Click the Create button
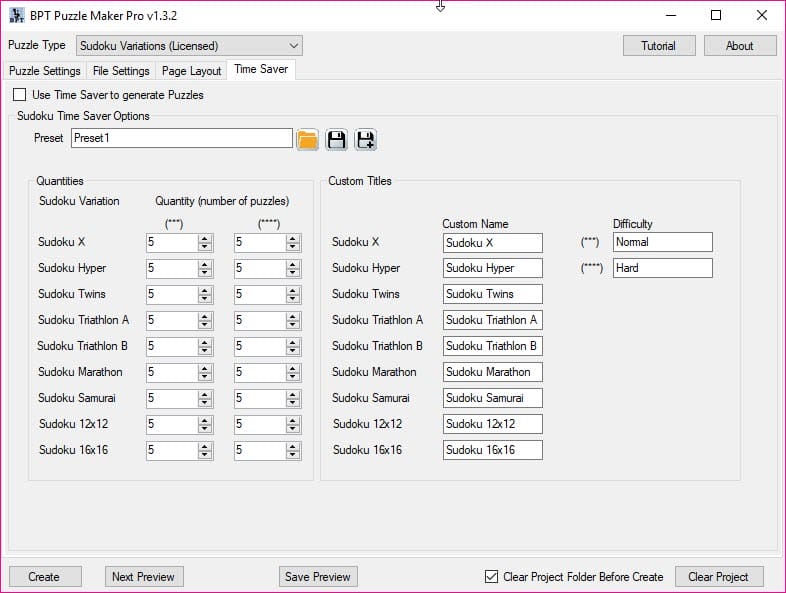The width and height of the screenshot is (786, 593). click(x=45, y=576)
